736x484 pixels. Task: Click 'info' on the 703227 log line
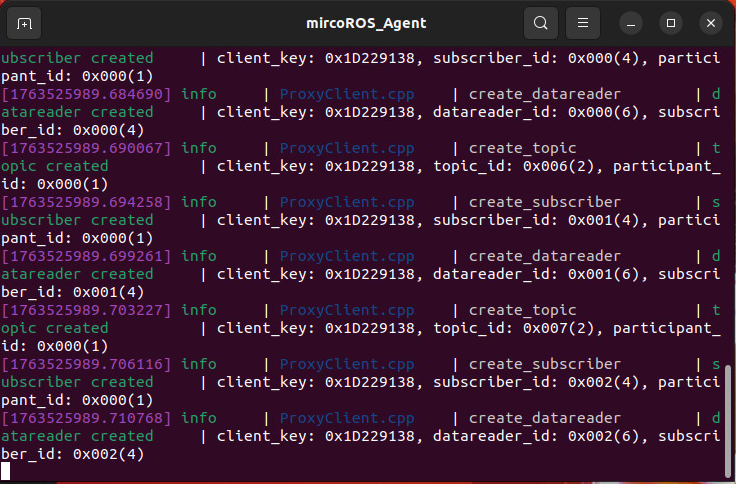199,310
